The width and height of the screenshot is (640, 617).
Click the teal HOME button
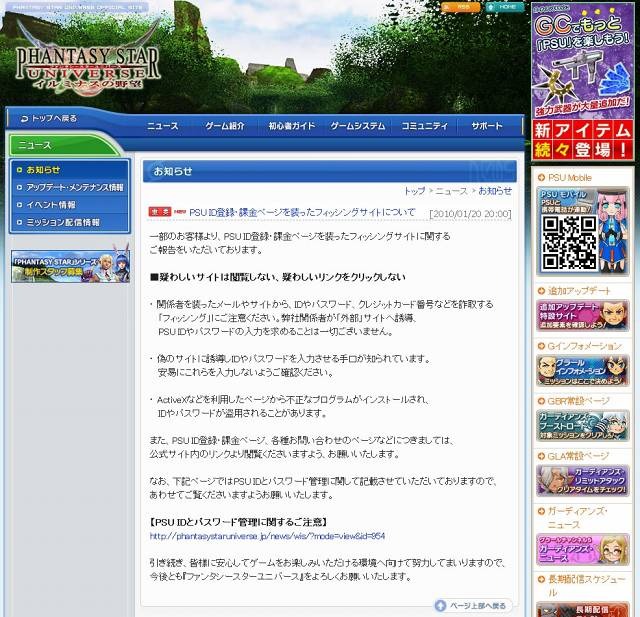tap(505, 7)
